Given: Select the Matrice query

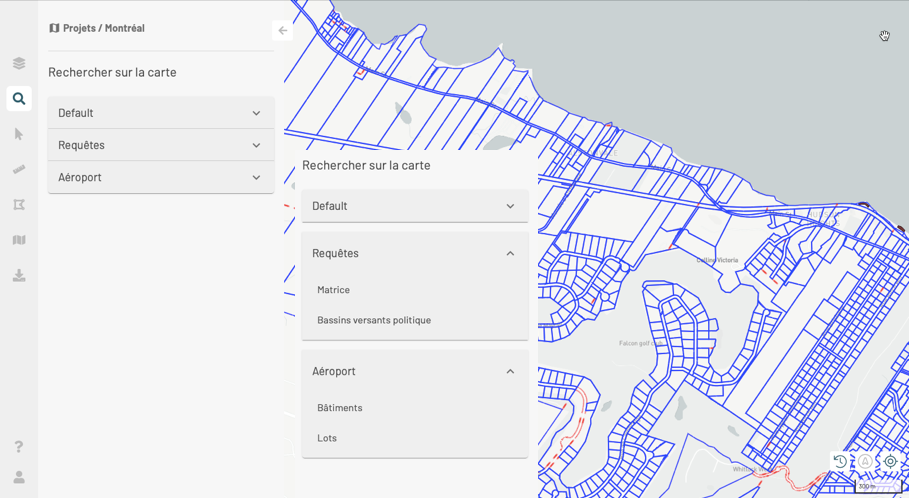Looking at the screenshot, I should click(x=334, y=290).
